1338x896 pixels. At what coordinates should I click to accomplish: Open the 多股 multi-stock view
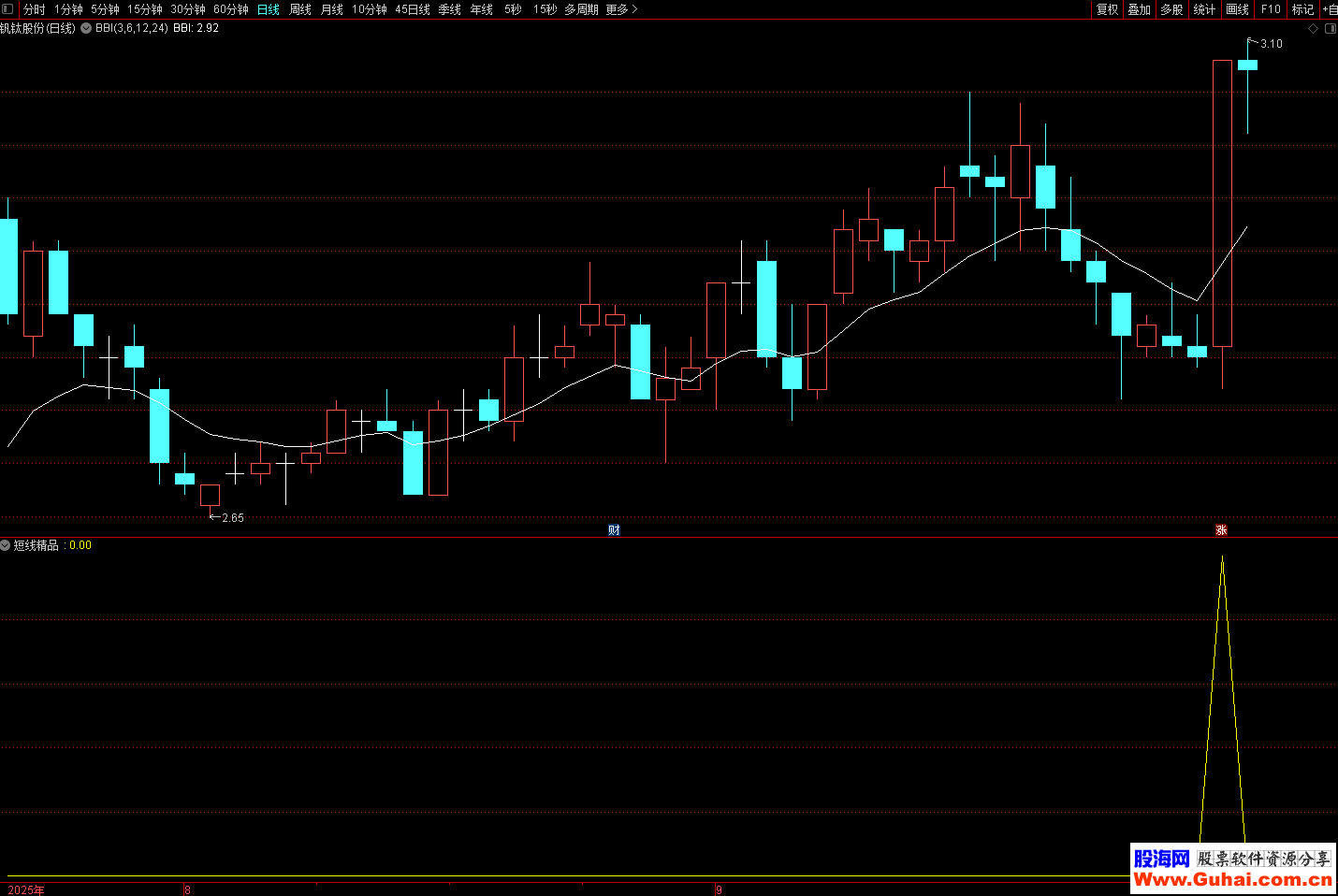1171,9
